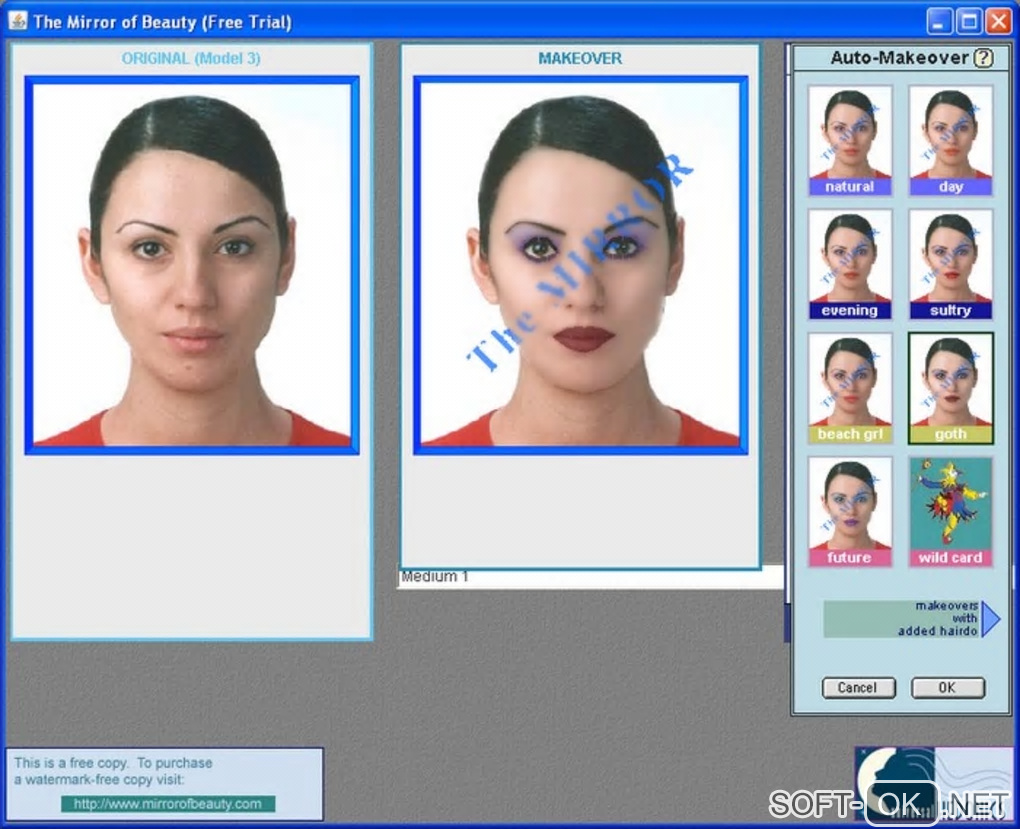The image size is (1020, 829).
Task: Confirm makeover with the OK button
Action: pos(948,688)
